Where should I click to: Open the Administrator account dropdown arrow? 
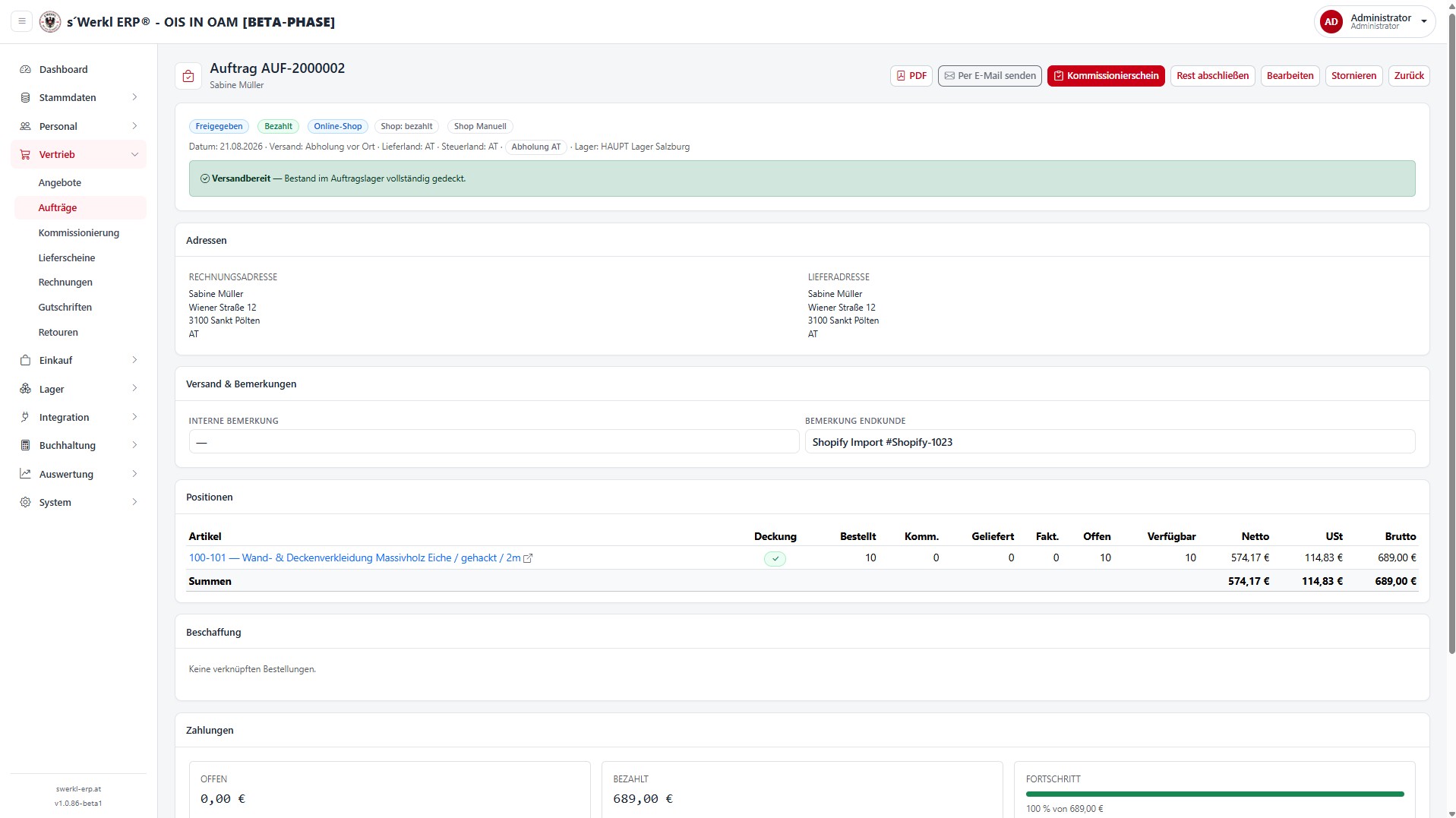[1423, 22]
